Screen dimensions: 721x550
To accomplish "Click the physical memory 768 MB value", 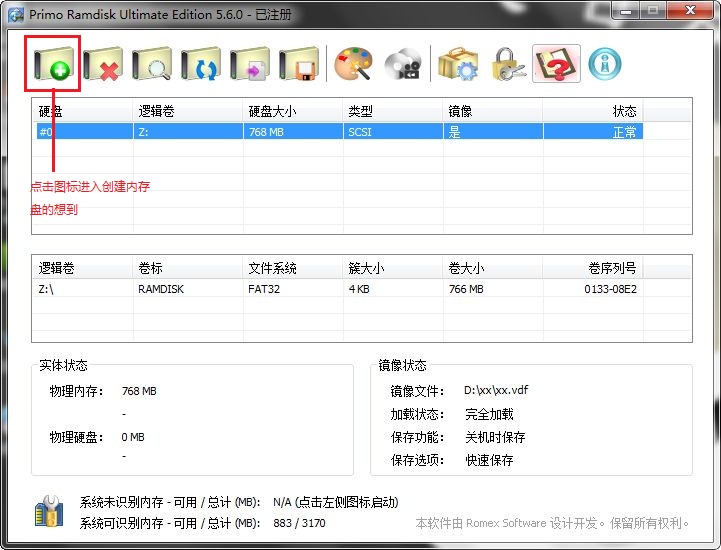I will click(139, 391).
